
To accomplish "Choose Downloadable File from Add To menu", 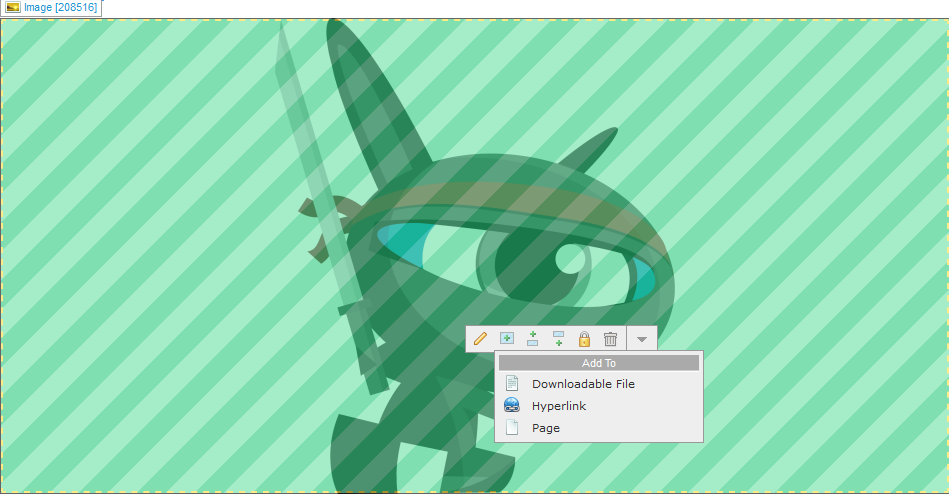I will pos(599,384).
